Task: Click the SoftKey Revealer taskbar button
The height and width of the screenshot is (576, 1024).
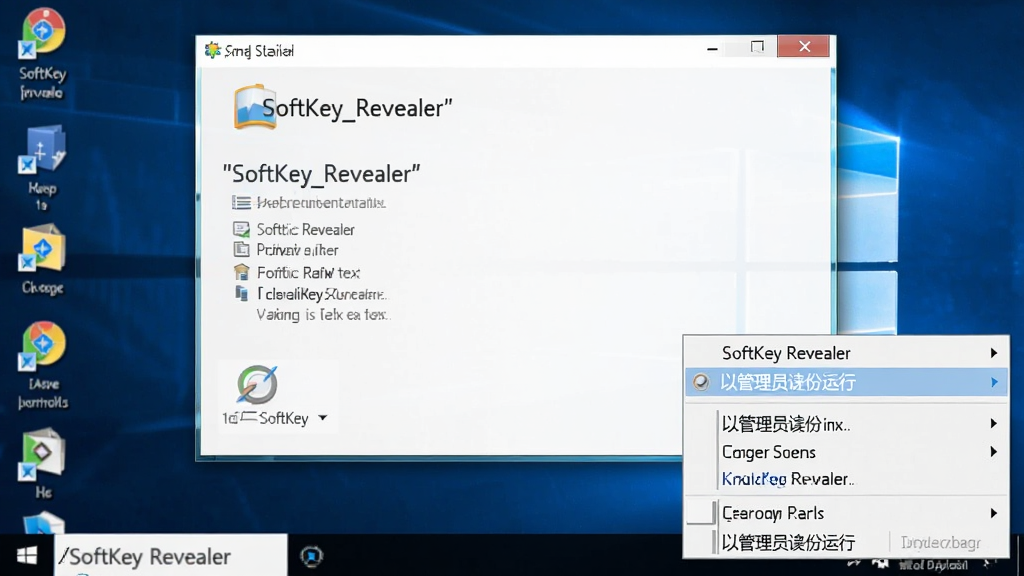Action: point(170,556)
